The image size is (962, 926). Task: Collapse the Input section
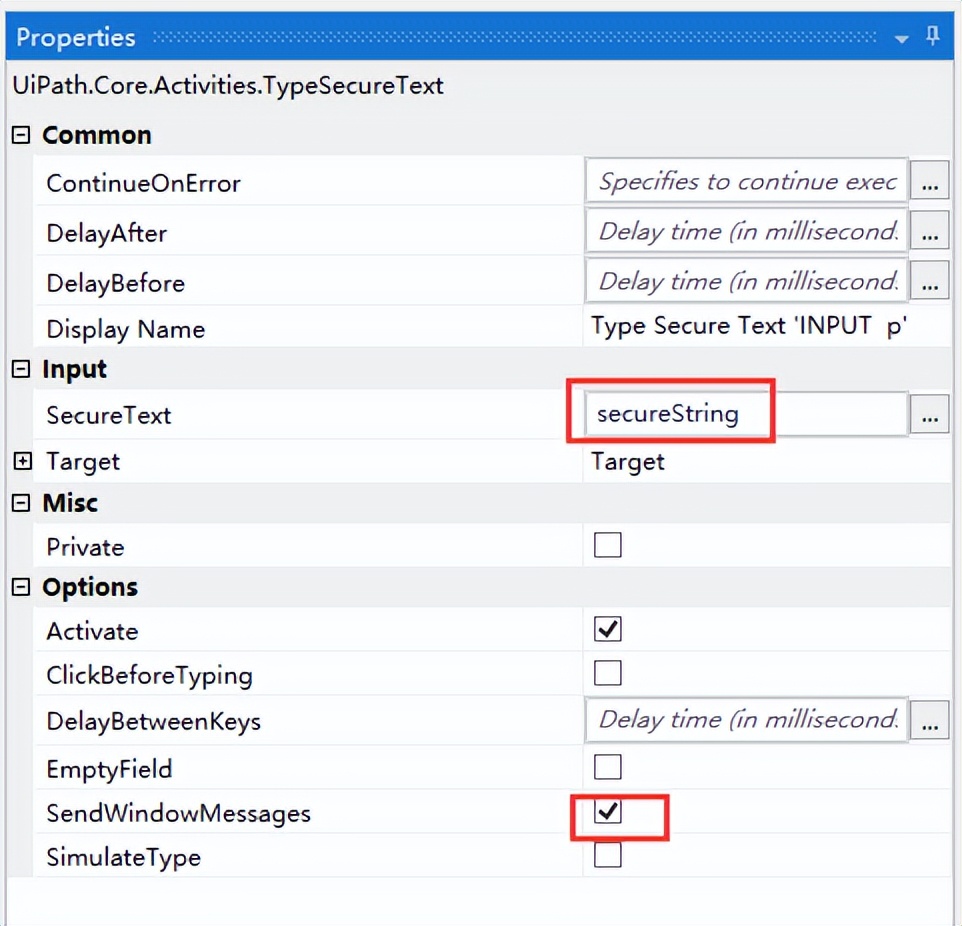pos(21,370)
